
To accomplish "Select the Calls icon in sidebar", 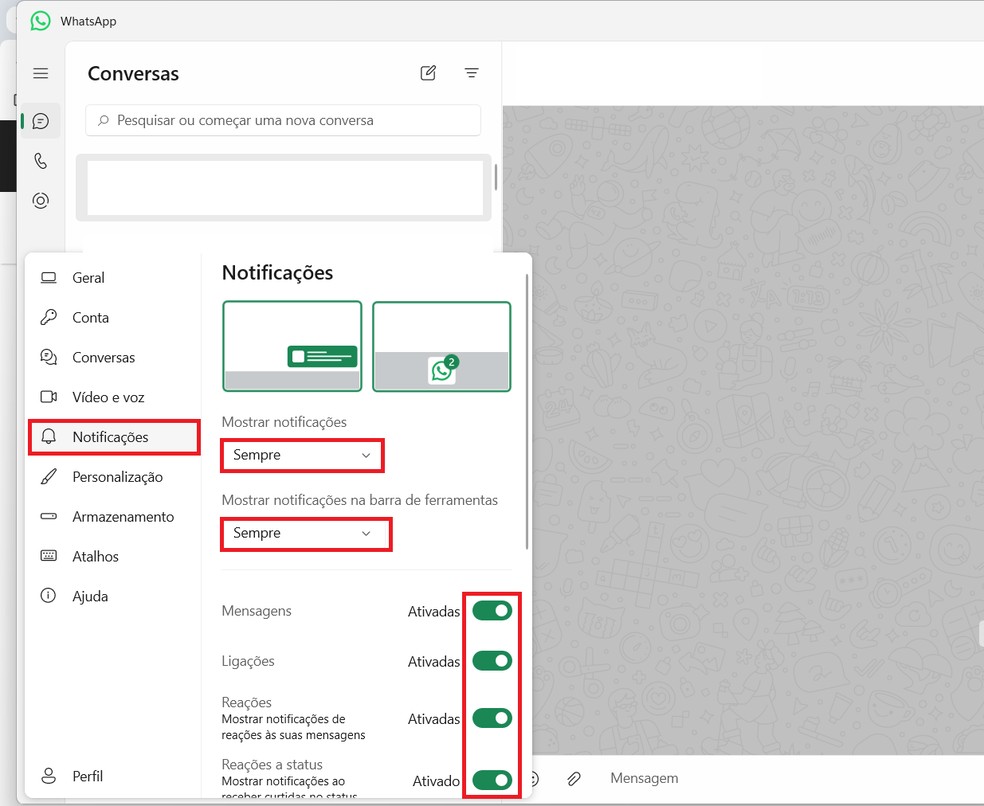I will pos(40,160).
